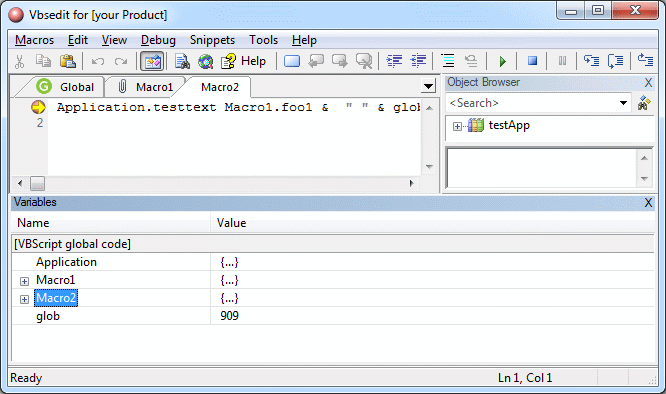666x394 pixels.
Task: Switch to the Macro1 tab
Action: tap(146, 87)
